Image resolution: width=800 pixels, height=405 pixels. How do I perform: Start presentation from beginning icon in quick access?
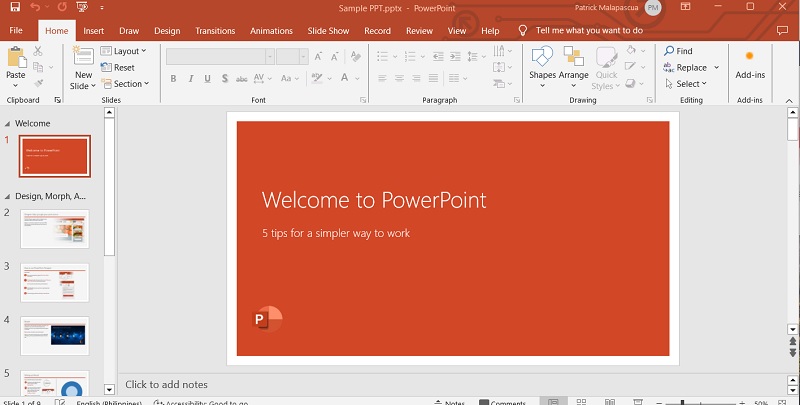[x=82, y=7]
